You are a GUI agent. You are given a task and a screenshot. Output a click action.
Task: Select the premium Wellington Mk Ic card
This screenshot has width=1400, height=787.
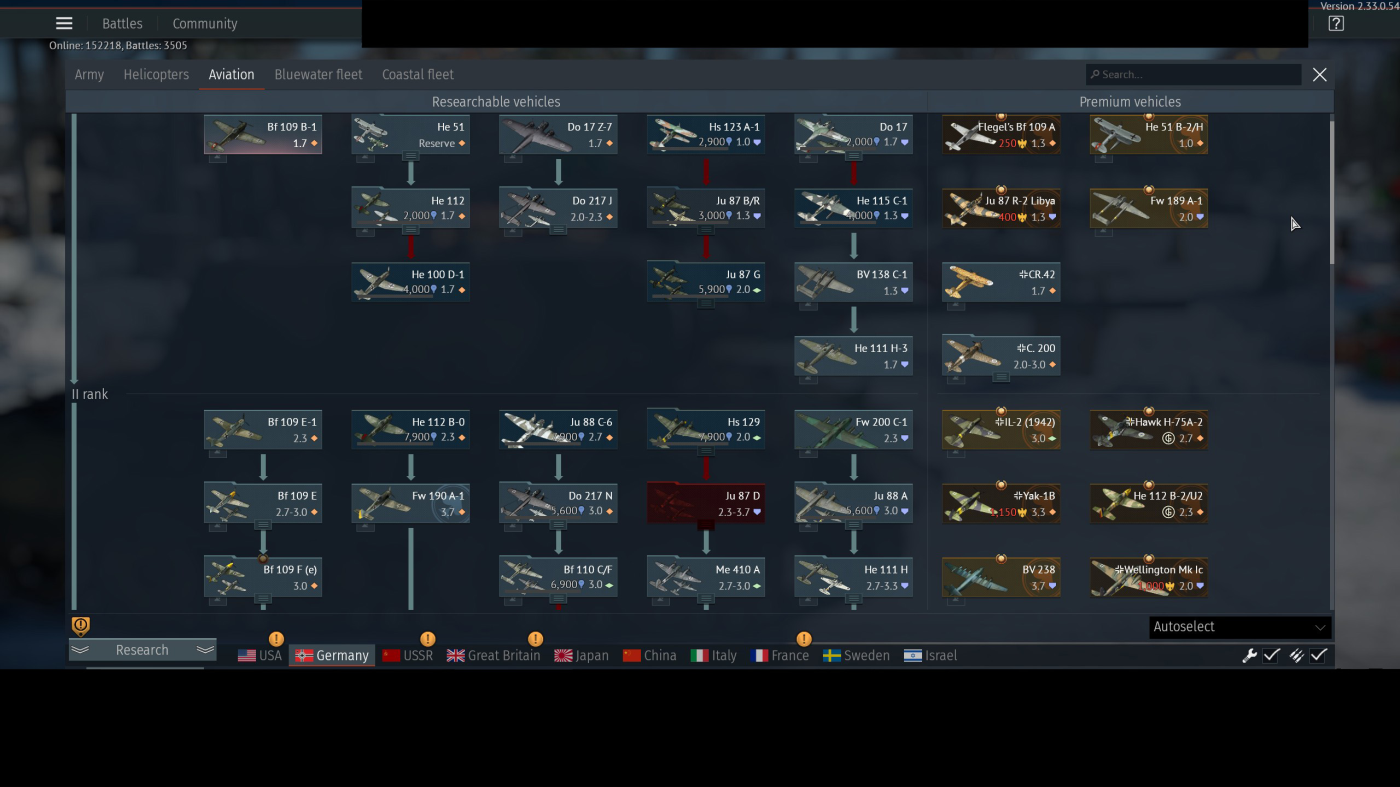(1149, 578)
